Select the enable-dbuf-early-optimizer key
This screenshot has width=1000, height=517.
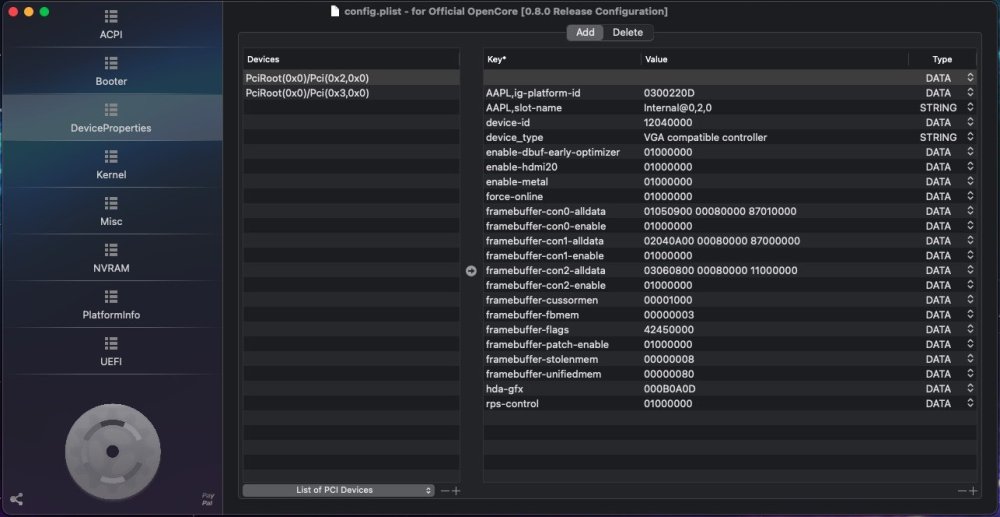click(x=553, y=152)
